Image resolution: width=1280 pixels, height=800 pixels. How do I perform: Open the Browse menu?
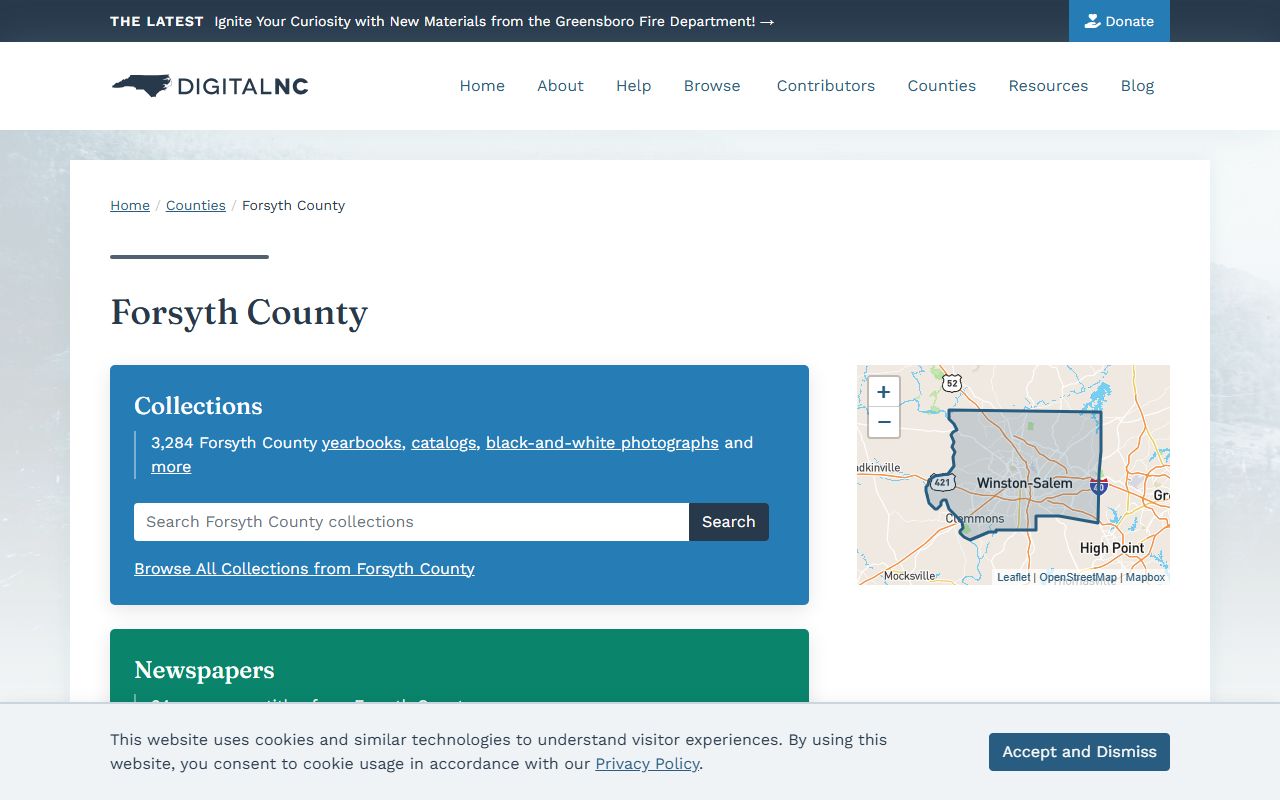click(712, 86)
